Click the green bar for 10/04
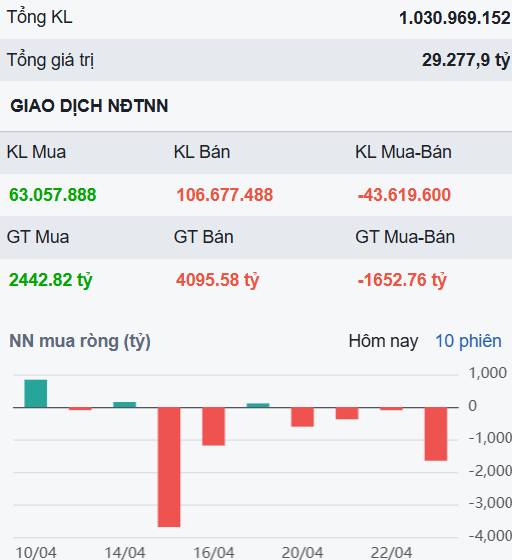Viewport: 512px width, 560px height. pyautogui.click(x=36, y=394)
